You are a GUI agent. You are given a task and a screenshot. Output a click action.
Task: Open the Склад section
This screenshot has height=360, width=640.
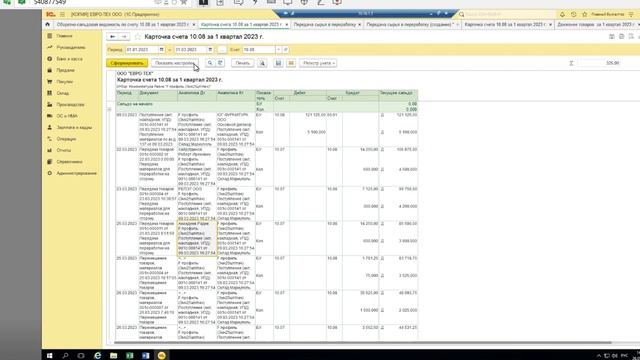62,93
